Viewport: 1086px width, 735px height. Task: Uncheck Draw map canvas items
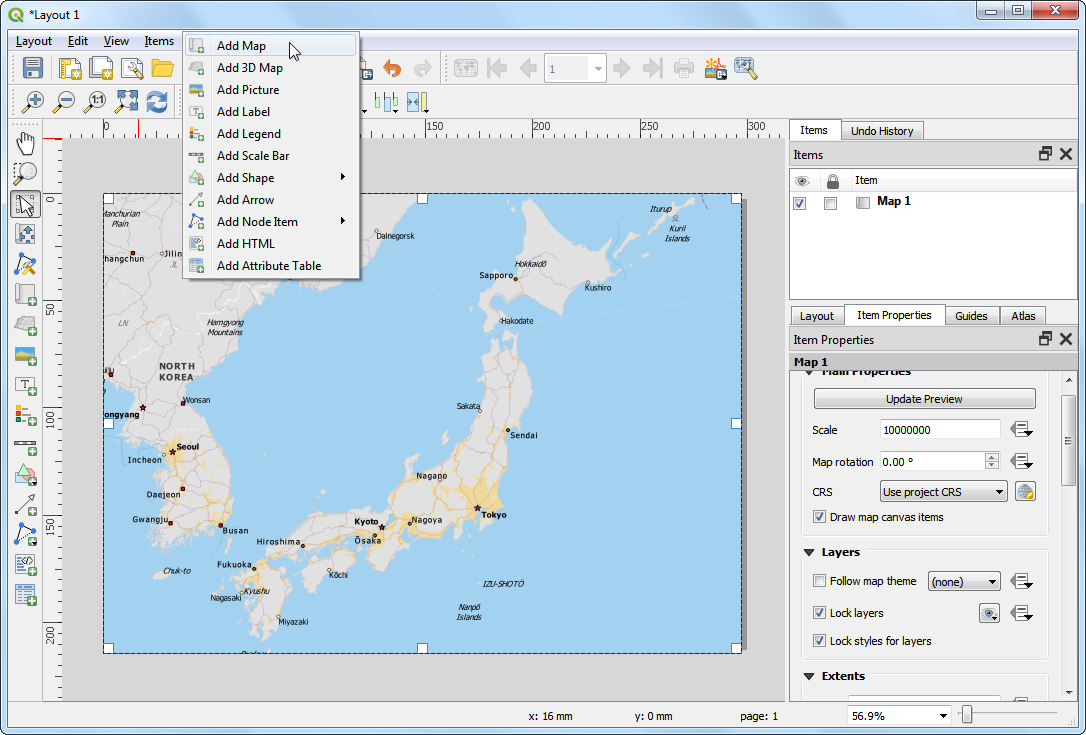[820, 517]
